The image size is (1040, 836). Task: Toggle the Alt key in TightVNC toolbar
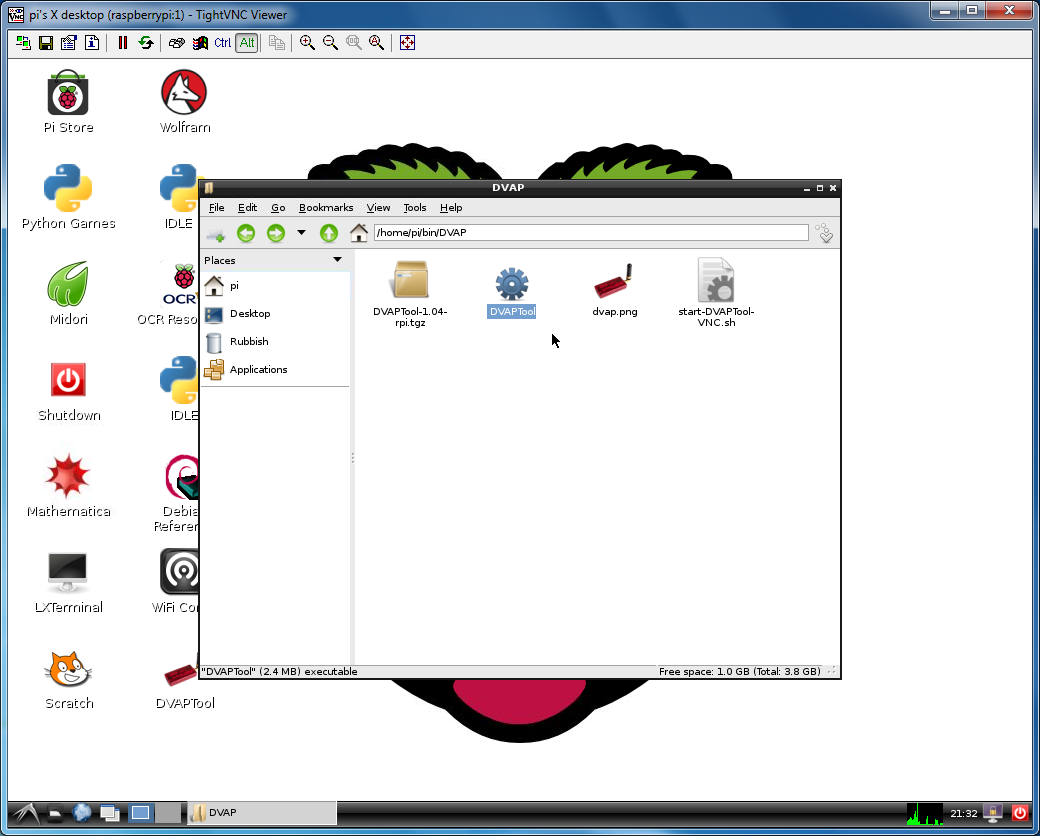coord(247,43)
